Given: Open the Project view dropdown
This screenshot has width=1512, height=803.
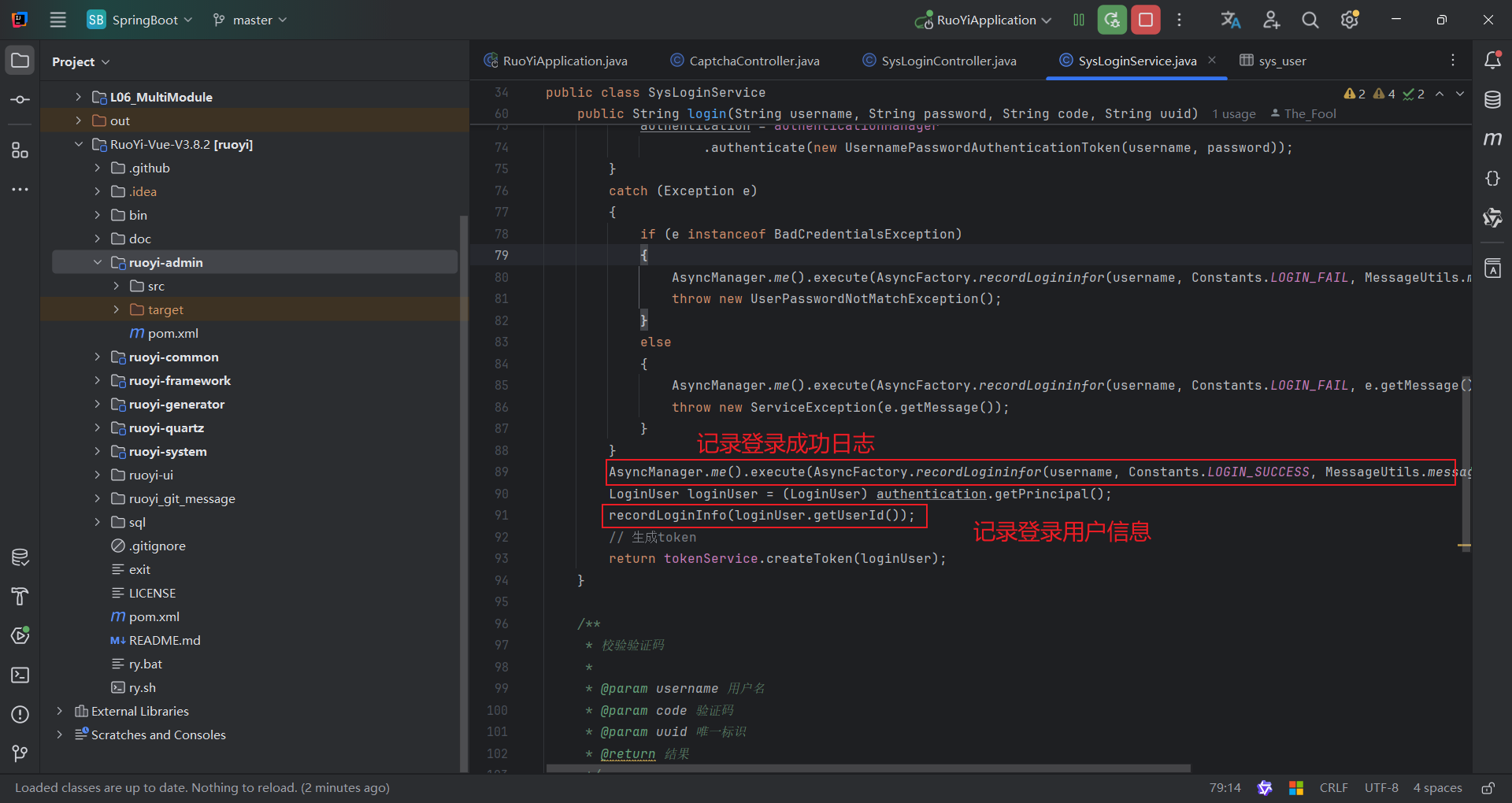Looking at the screenshot, I should (x=80, y=61).
